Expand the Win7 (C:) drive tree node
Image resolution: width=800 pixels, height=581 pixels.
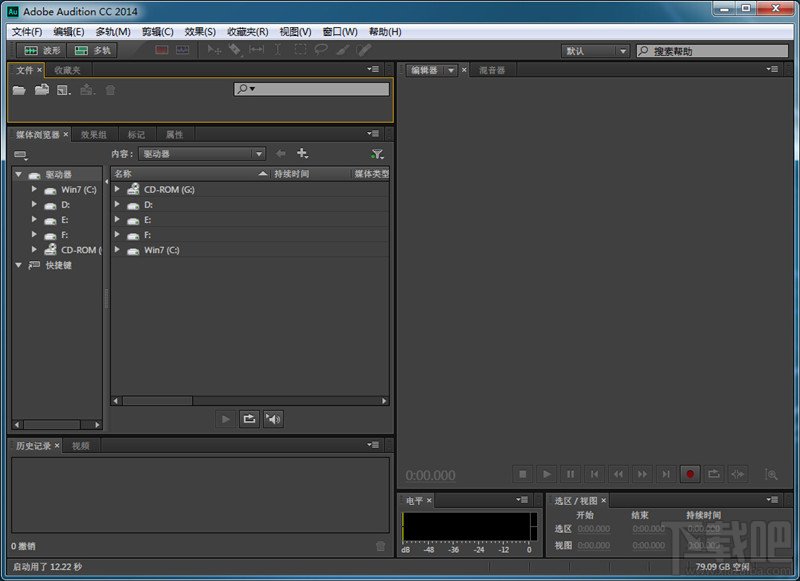34,189
